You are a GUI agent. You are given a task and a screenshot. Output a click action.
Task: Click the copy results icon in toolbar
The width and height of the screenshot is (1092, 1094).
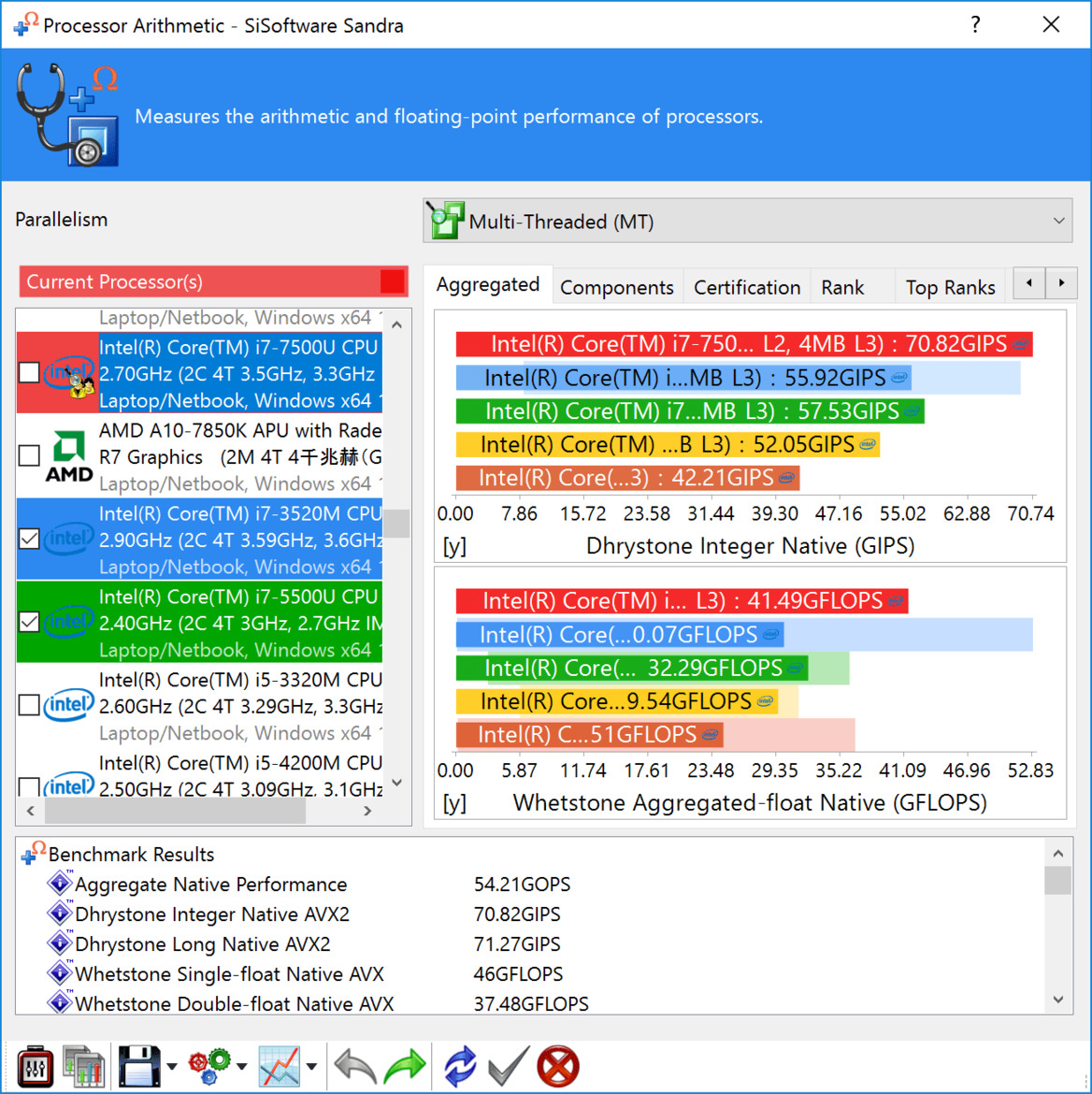(x=84, y=1065)
